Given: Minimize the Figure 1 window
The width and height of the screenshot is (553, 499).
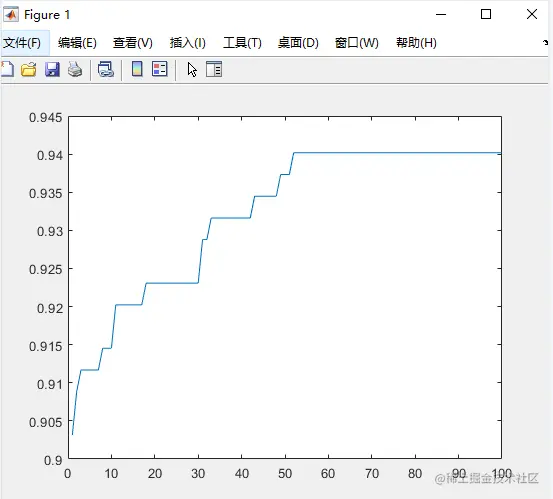Looking at the screenshot, I should (x=441, y=14).
